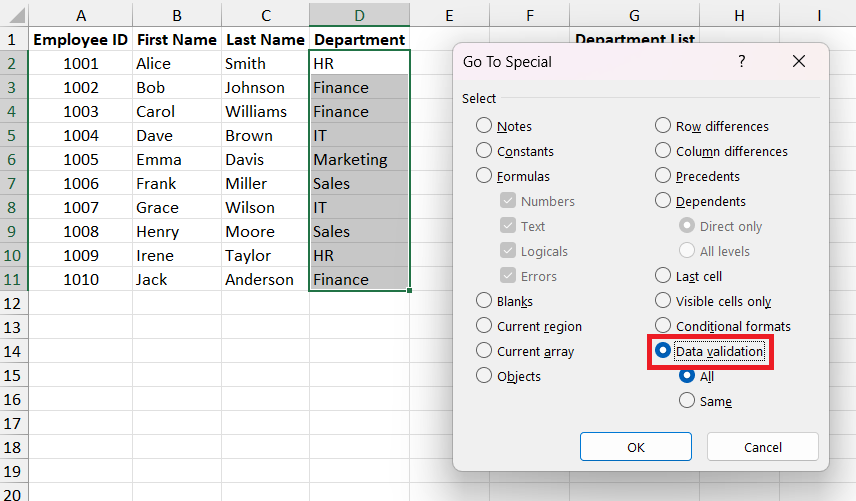
Task: Select column F header
Action: 530,15
